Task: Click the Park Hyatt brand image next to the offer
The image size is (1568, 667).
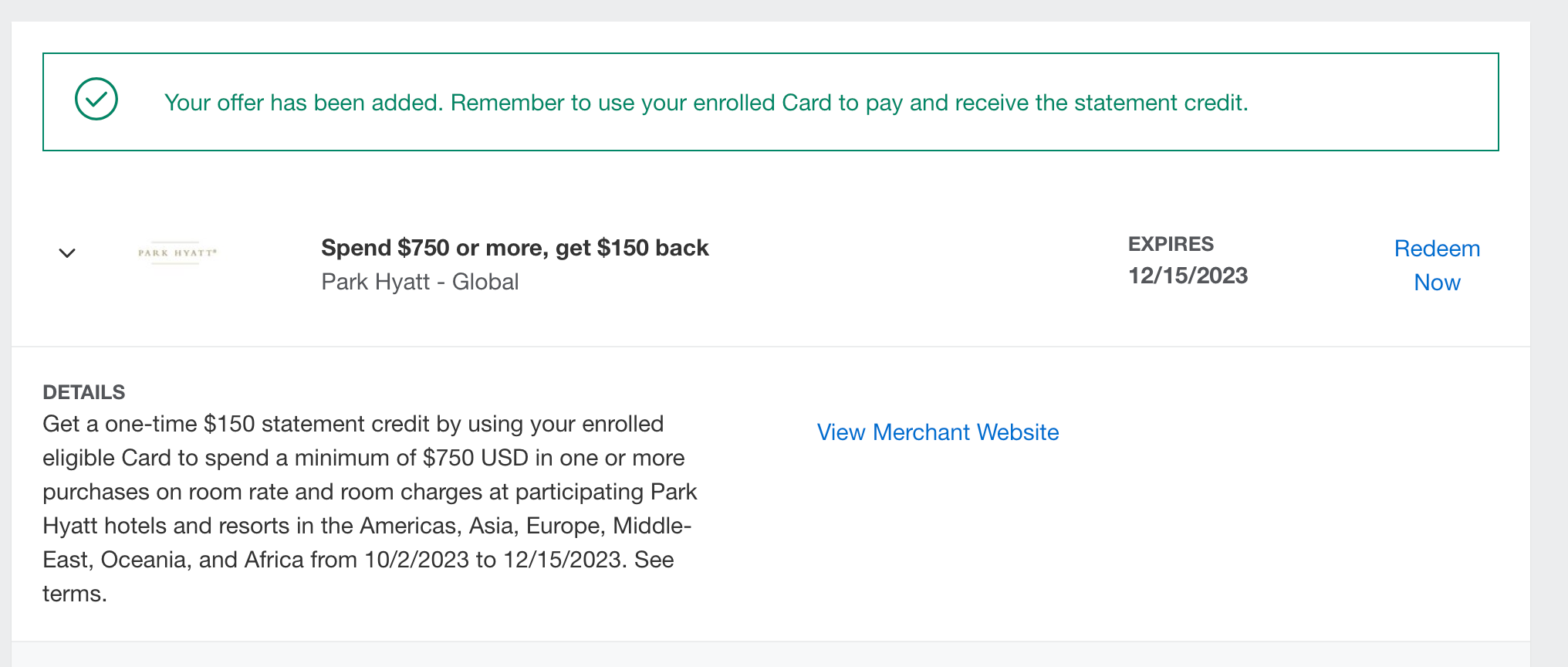Action: click(177, 252)
